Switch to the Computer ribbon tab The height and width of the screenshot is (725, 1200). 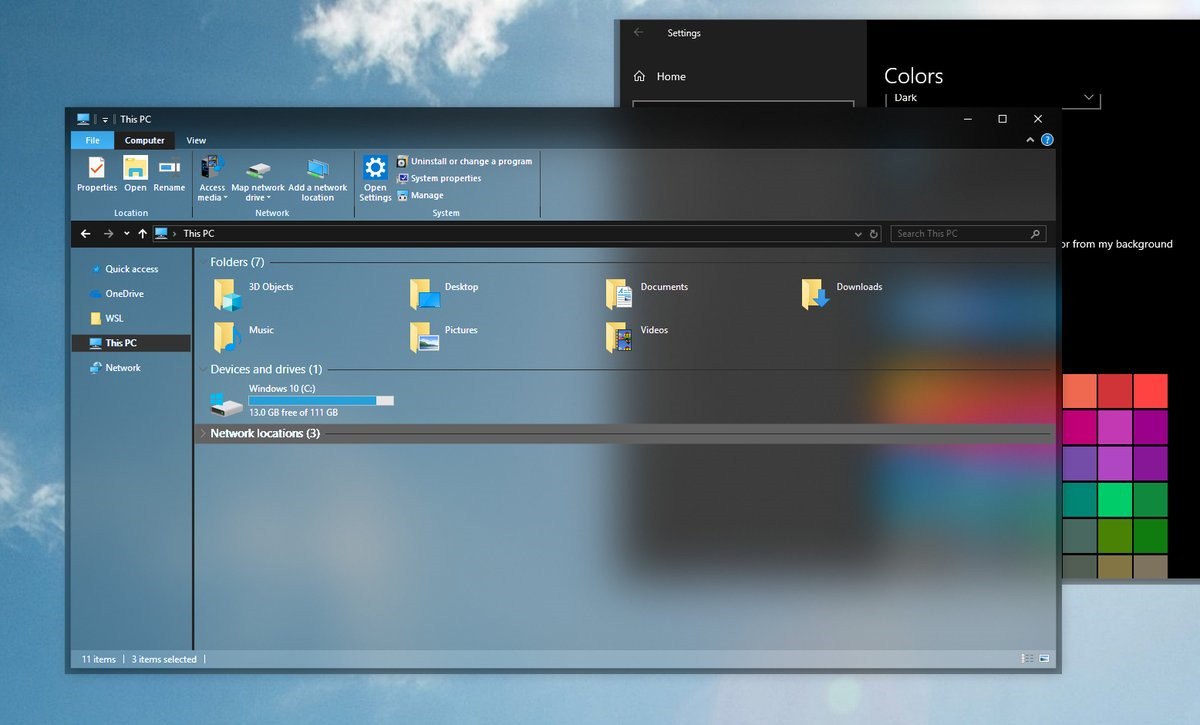click(x=145, y=141)
